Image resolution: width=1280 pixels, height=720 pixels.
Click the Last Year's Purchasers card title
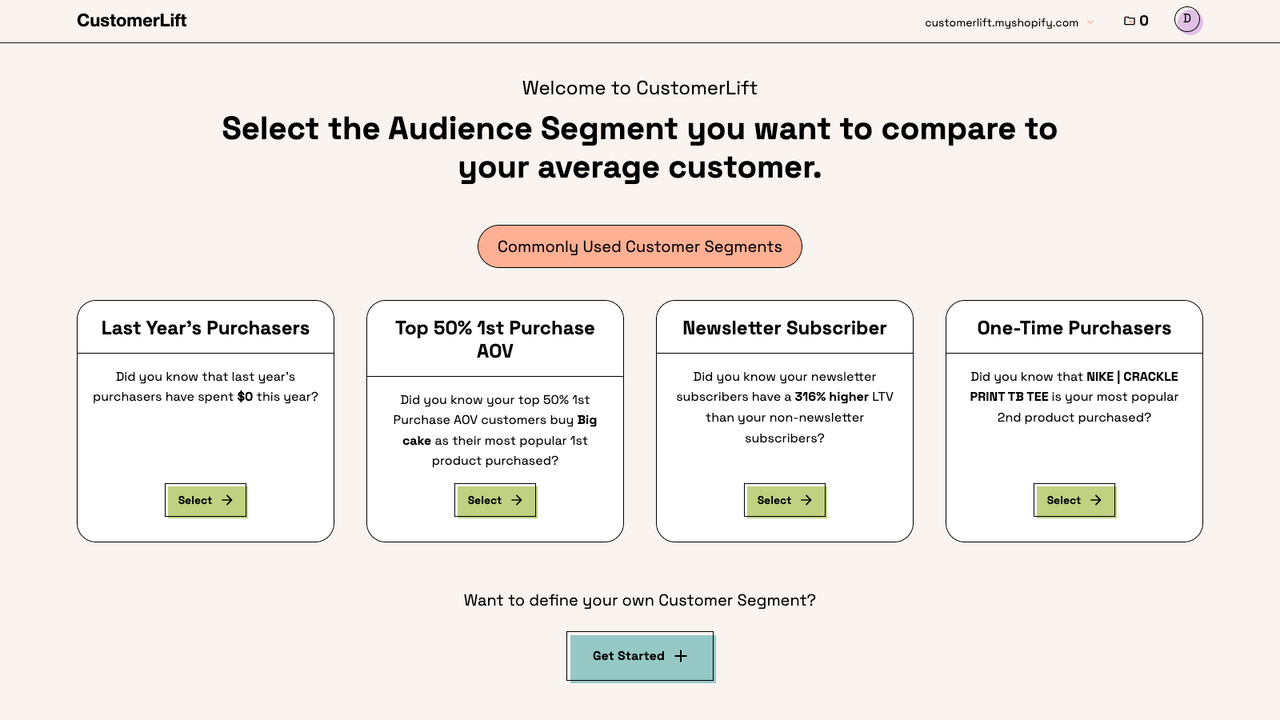click(205, 327)
